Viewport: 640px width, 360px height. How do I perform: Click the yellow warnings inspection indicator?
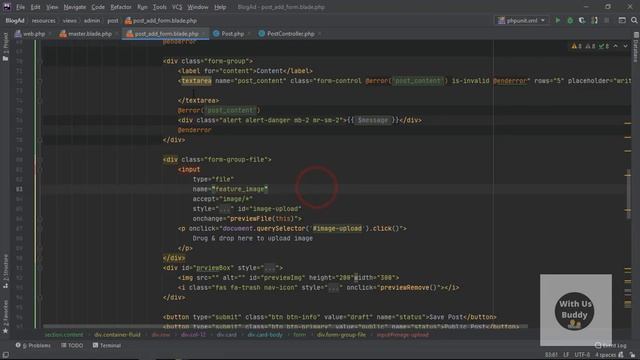(x=576, y=46)
